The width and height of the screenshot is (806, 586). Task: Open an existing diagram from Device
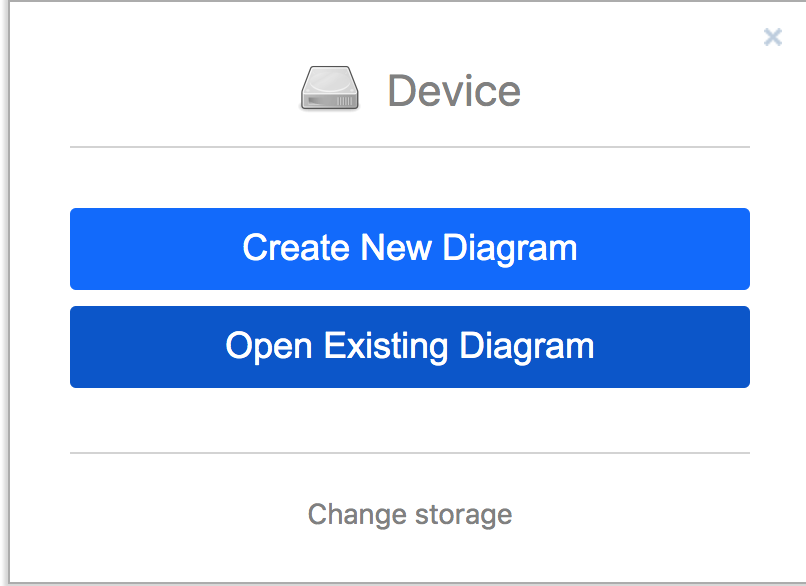410,347
